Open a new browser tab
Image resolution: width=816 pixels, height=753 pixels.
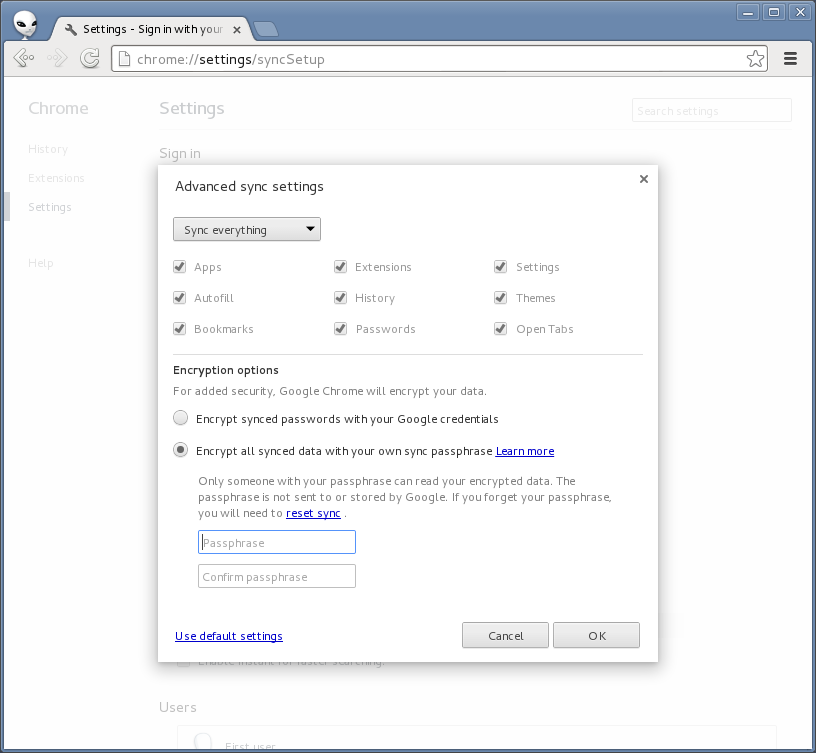point(265,29)
